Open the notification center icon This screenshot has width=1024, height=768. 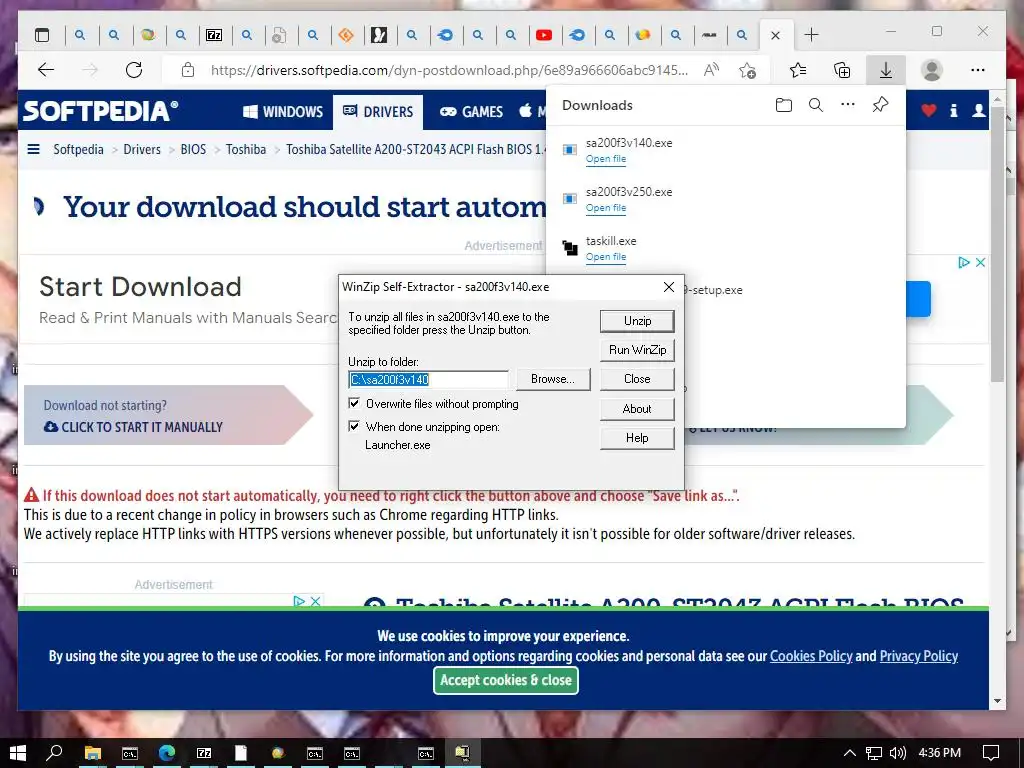pos(991,753)
